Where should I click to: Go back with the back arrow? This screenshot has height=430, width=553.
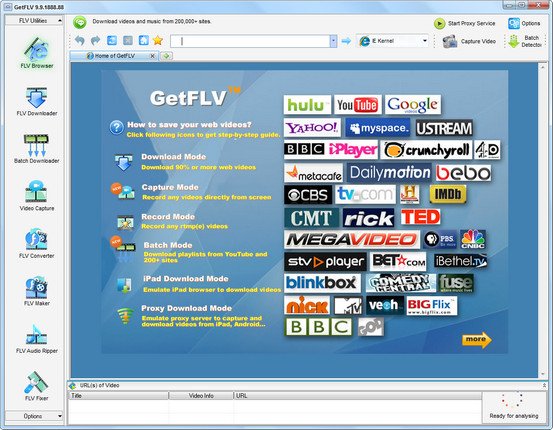[x=80, y=41]
